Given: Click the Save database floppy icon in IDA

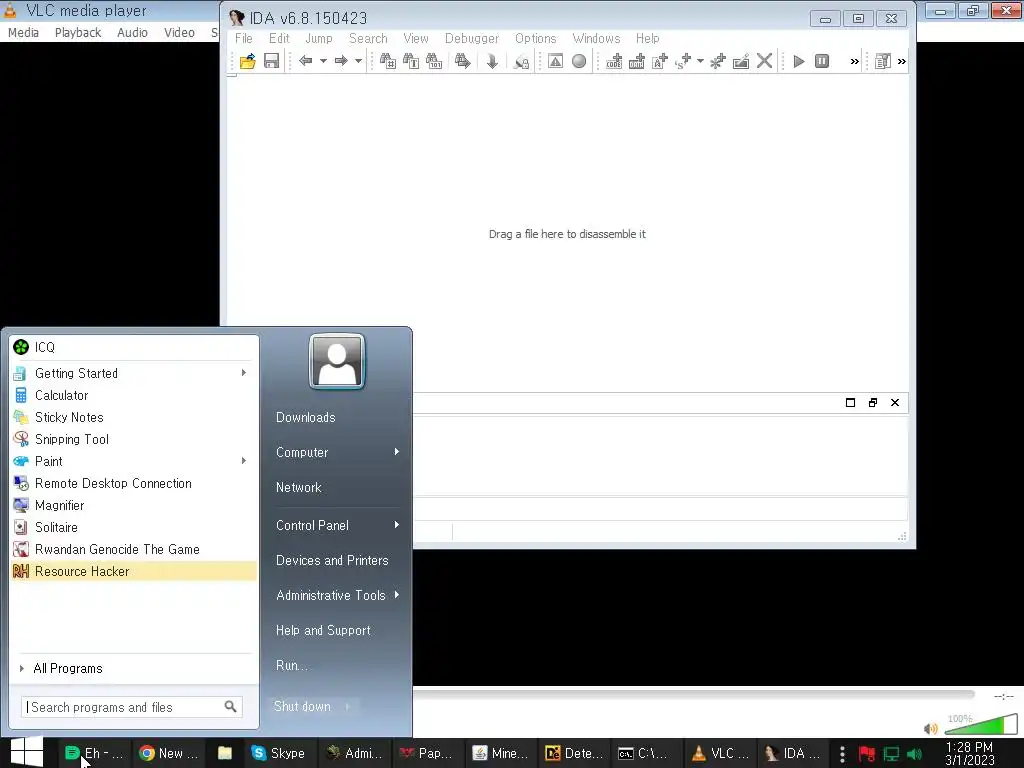Looking at the screenshot, I should coord(271,61).
